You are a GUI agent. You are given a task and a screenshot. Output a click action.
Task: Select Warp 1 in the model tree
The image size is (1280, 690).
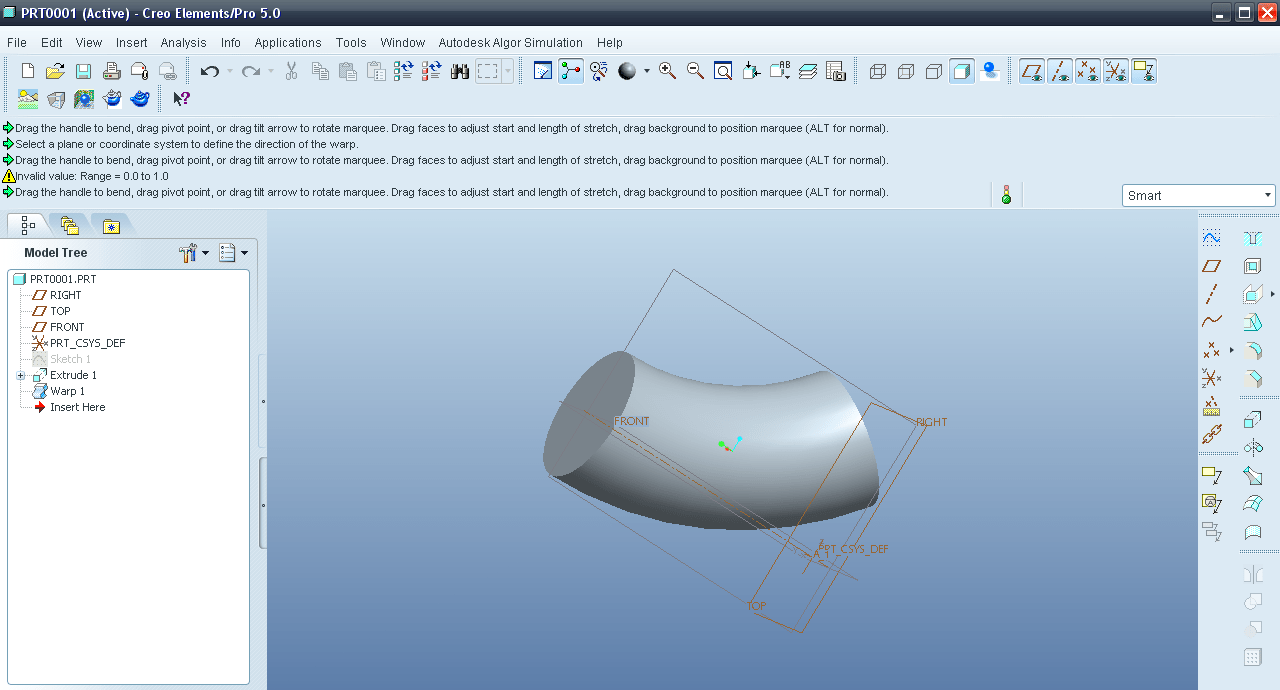coord(67,391)
